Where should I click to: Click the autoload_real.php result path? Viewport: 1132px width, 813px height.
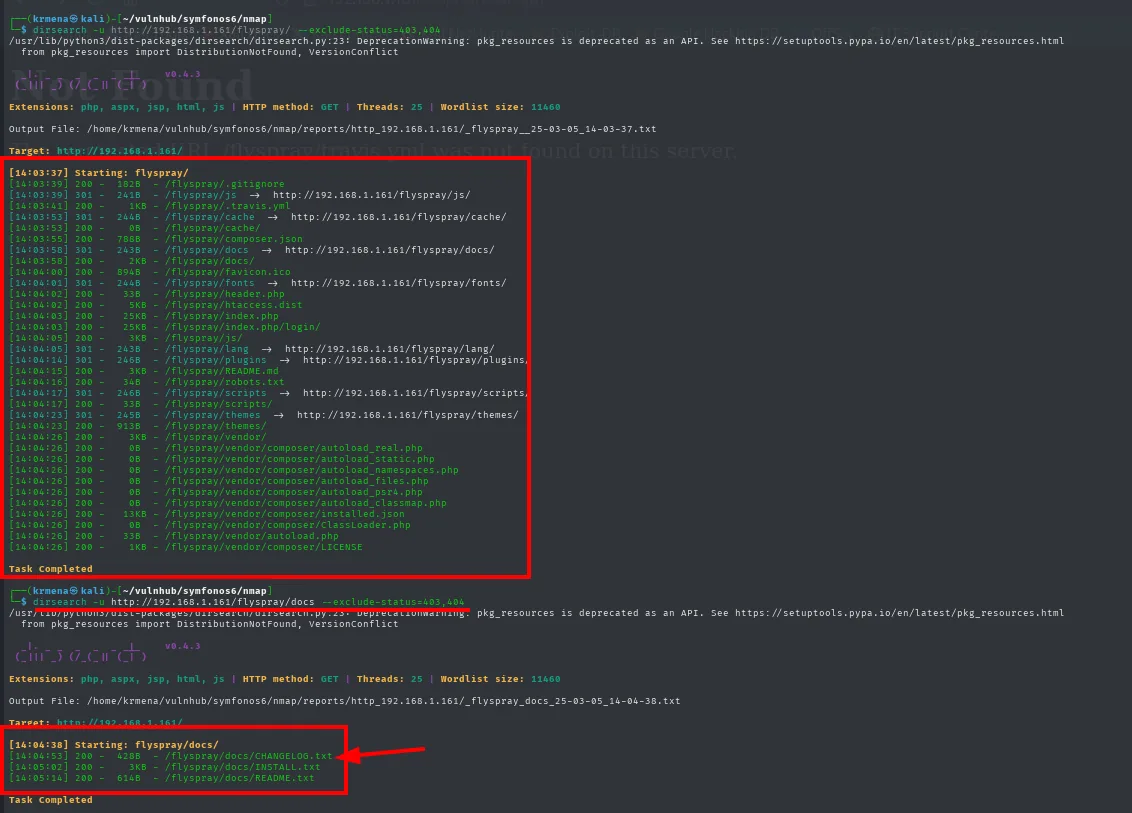point(294,448)
